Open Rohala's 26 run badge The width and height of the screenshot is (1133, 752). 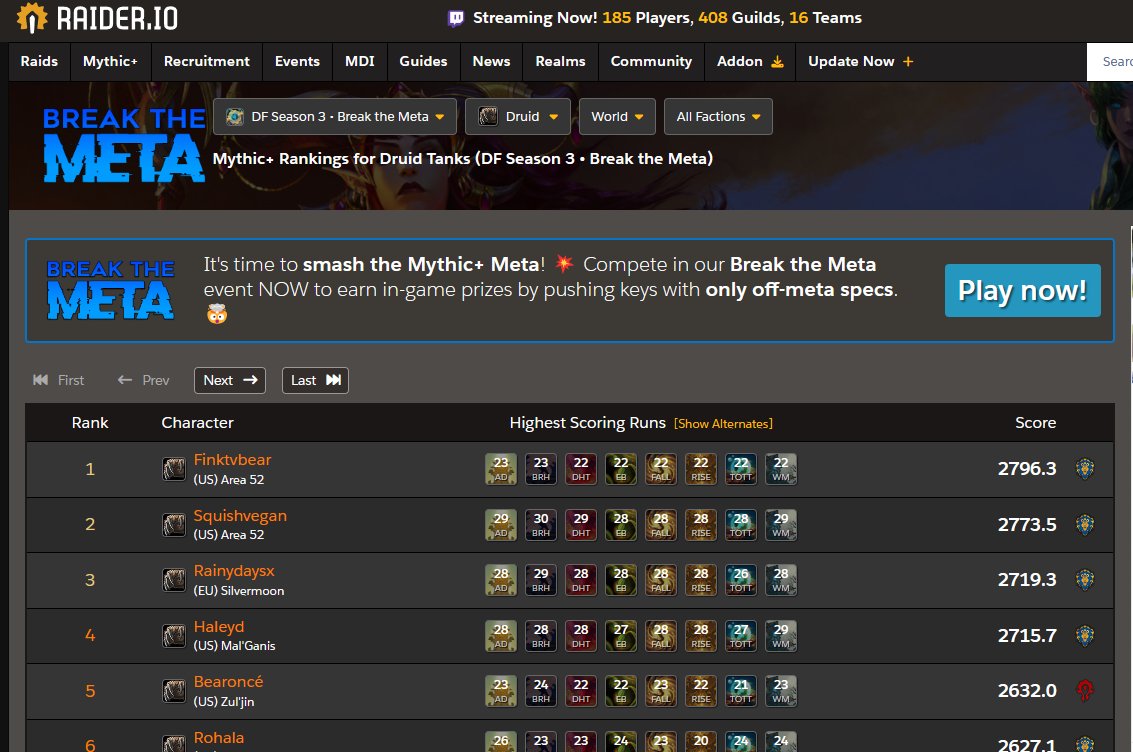click(x=501, y=741)
